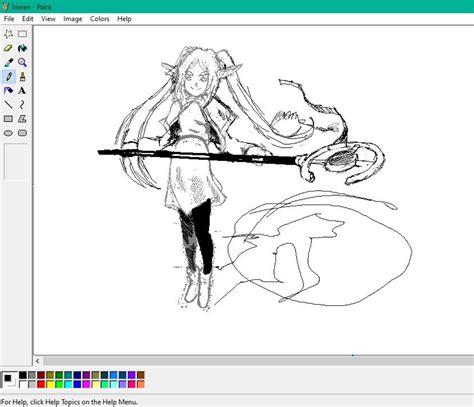Screen dimensions: 474x407
Task: Choose the Ellipse shape tool
Action: 8,133
